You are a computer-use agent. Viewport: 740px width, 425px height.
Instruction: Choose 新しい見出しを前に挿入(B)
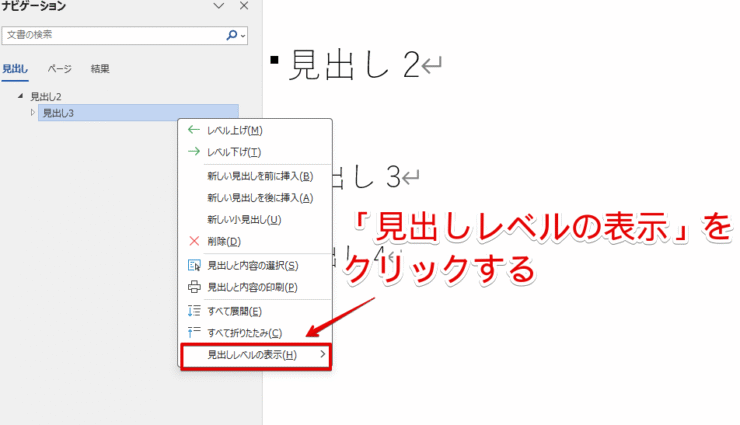255,176
